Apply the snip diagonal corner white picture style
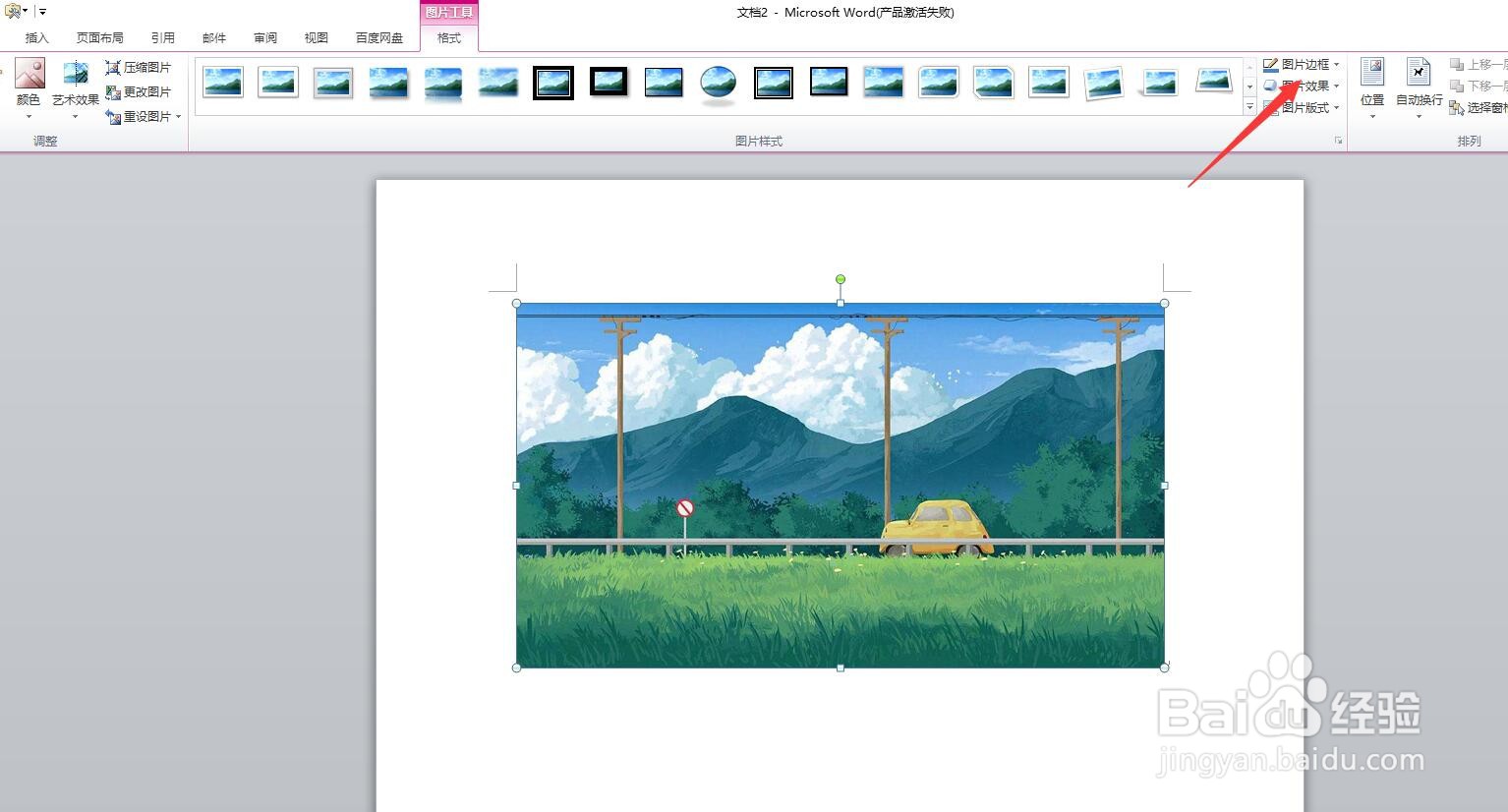The height and width of the screenshot is (812, 1508). point(994,83)
